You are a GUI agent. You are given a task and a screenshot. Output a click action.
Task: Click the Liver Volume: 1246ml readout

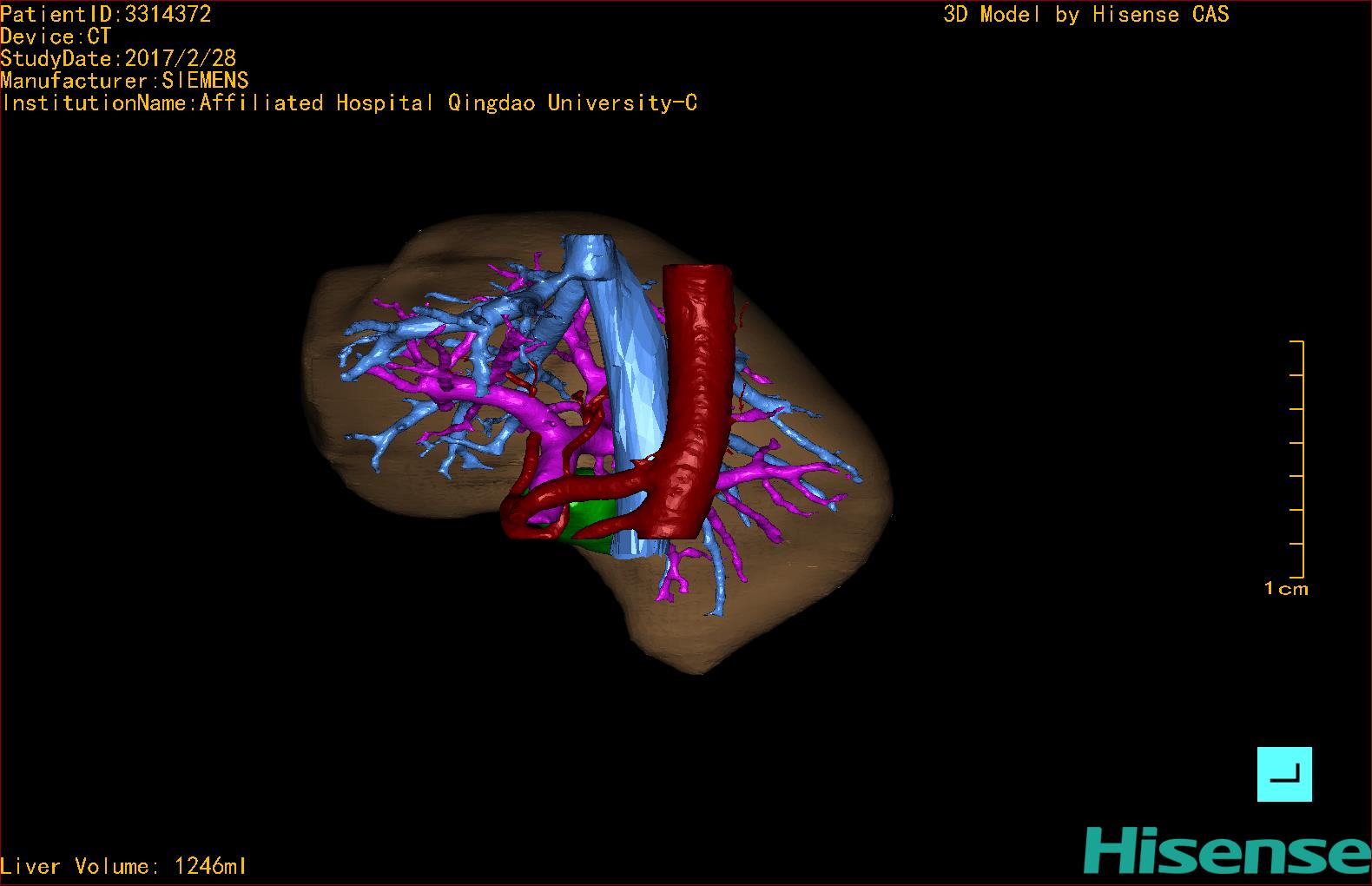tap(123, 866)
